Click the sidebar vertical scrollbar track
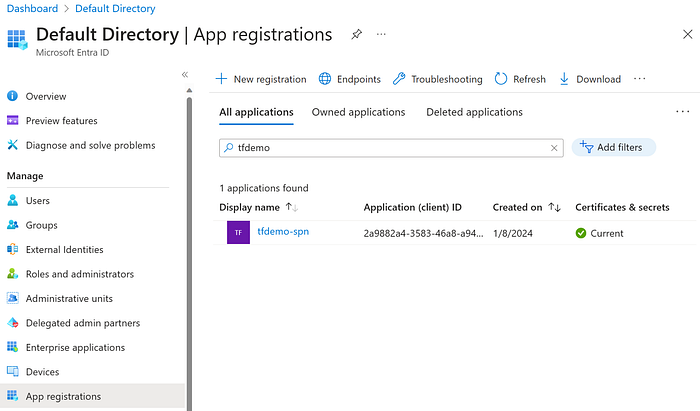 point(189,254)
